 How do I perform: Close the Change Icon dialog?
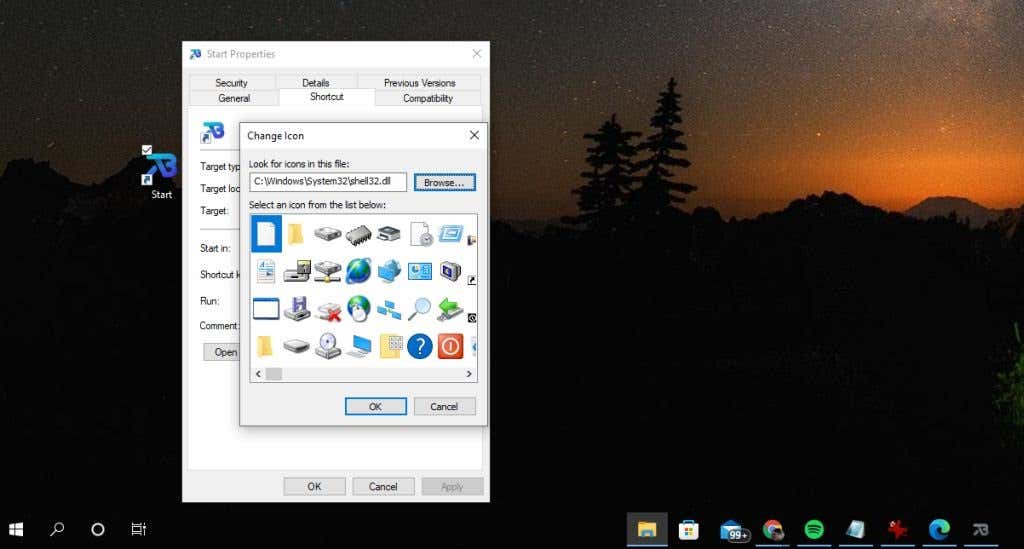coord(474,135)
